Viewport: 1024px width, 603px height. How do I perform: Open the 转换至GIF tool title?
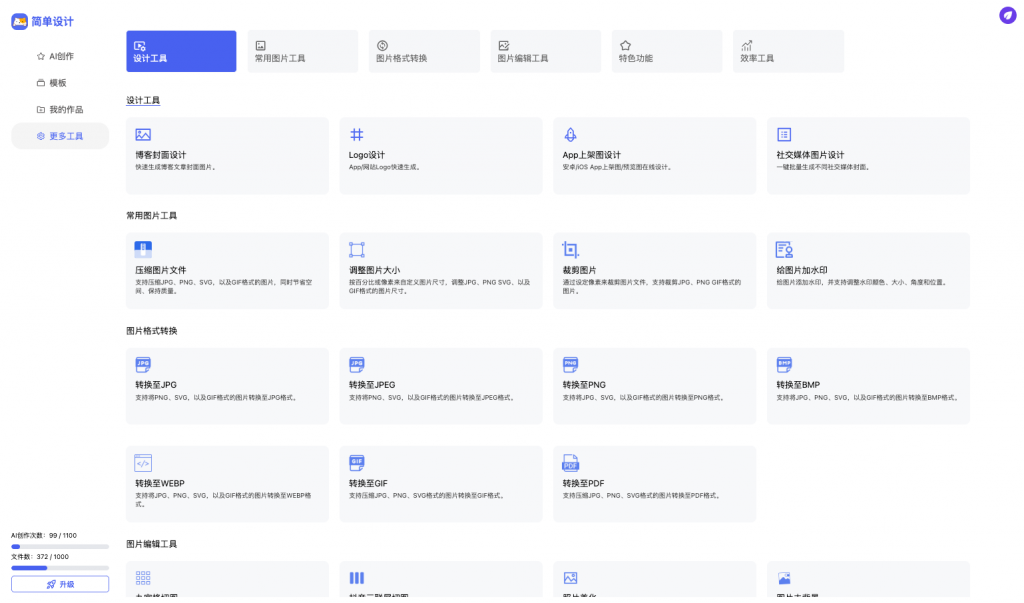tap(368, 483)
